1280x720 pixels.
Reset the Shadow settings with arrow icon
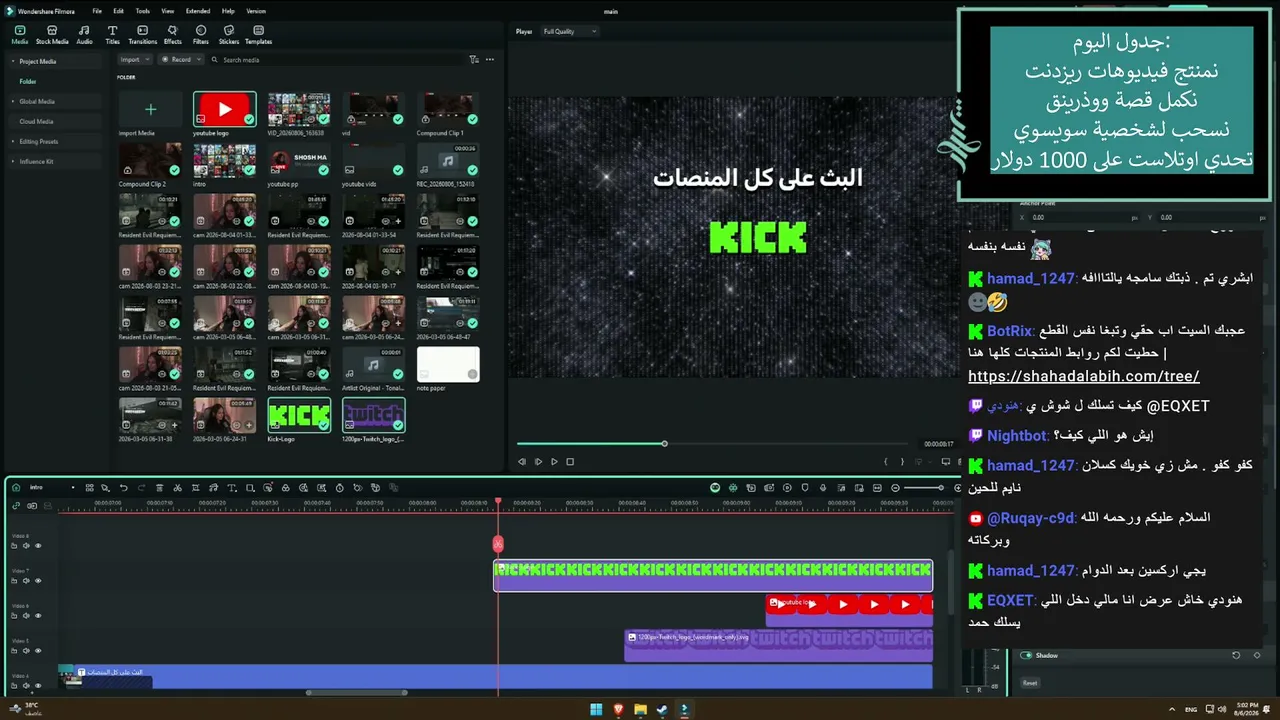(x=1236, y=656)
